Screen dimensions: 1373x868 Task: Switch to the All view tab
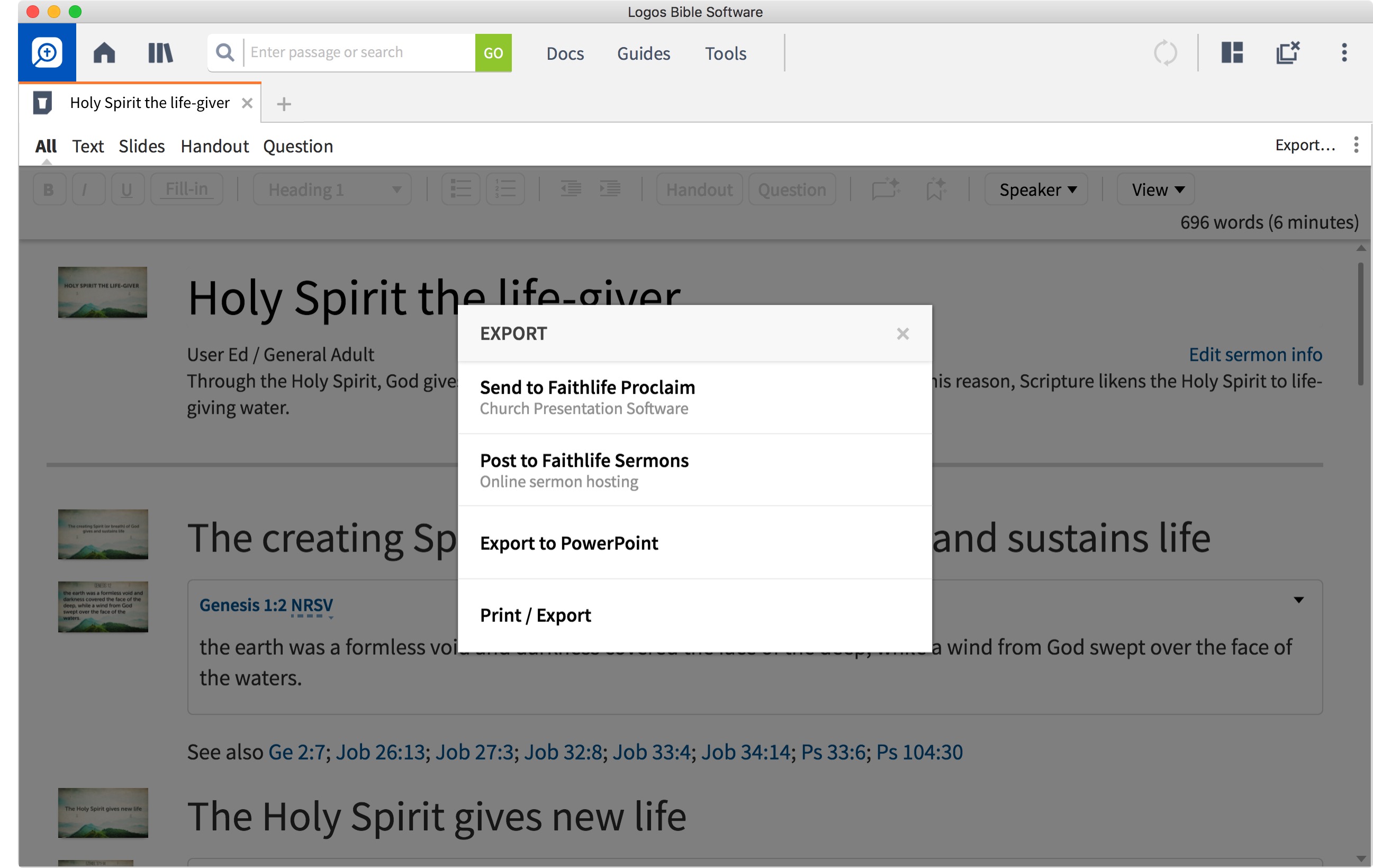tap(46, 146)
